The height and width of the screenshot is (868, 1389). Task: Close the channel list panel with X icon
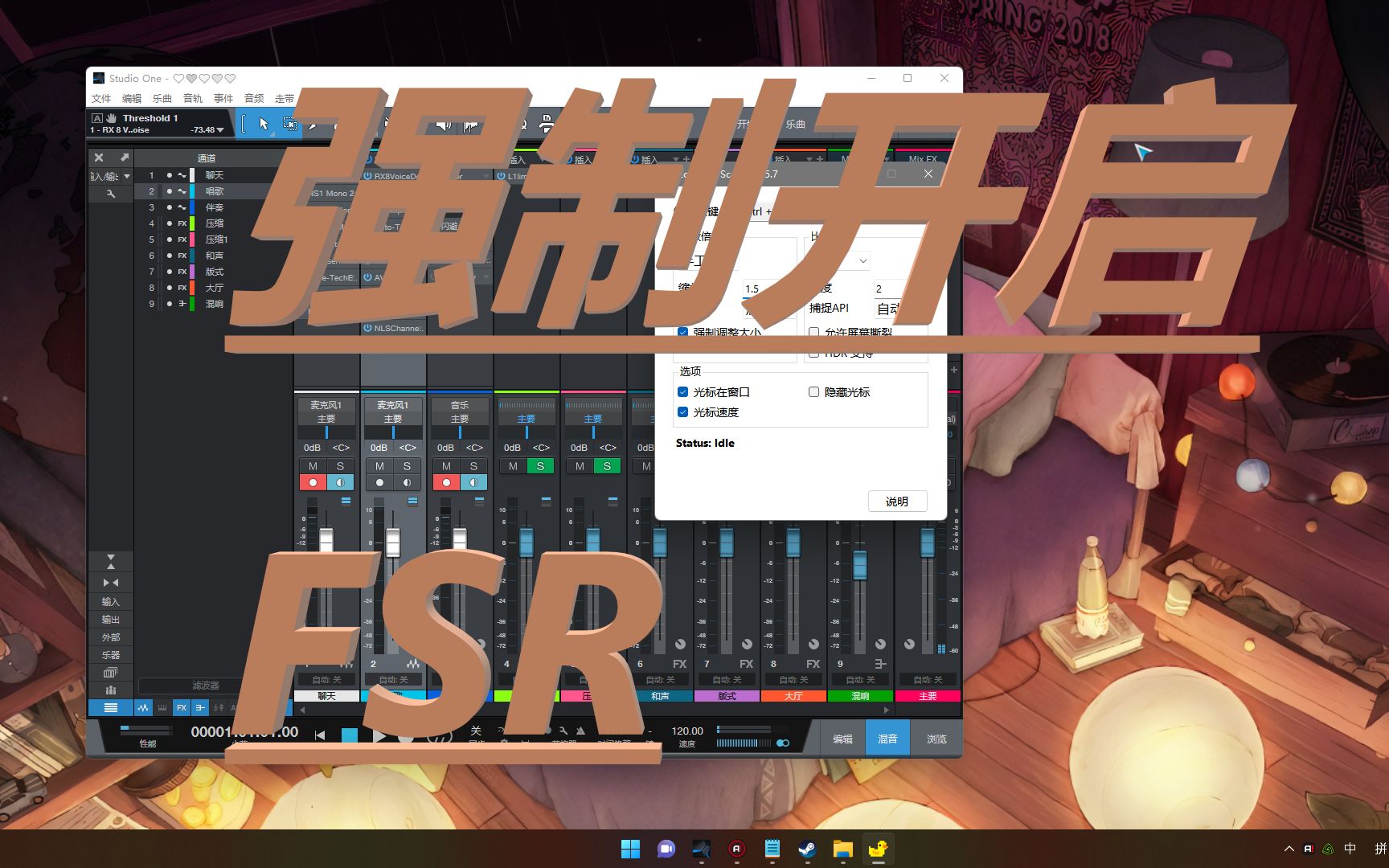point(99,158)
